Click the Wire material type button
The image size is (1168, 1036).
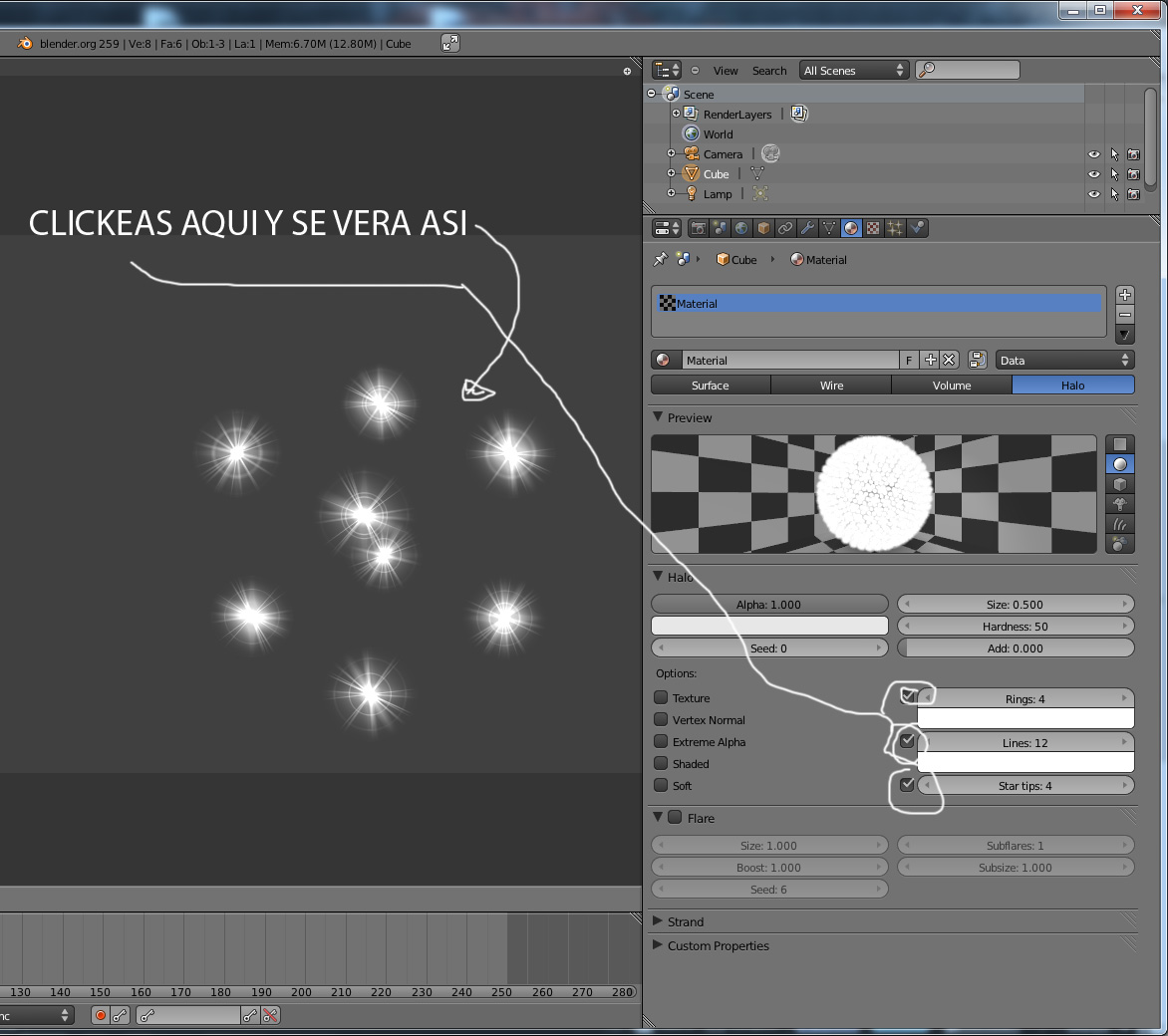831,386
